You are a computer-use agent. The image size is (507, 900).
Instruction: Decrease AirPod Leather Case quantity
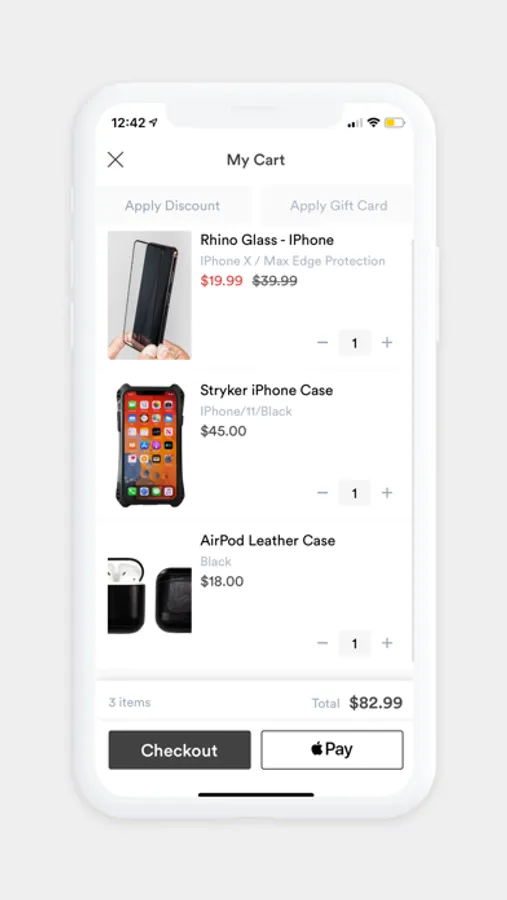click(x=323, y=643)
